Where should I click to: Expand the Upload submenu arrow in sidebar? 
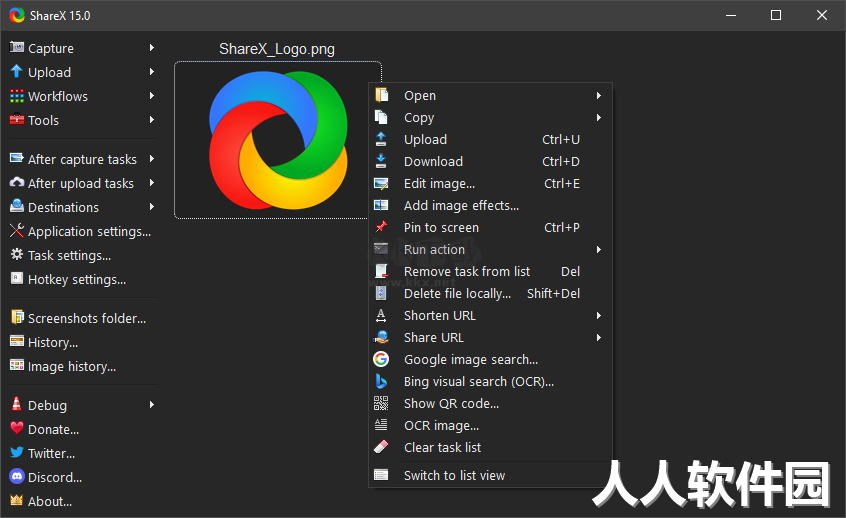pos(152,71)
